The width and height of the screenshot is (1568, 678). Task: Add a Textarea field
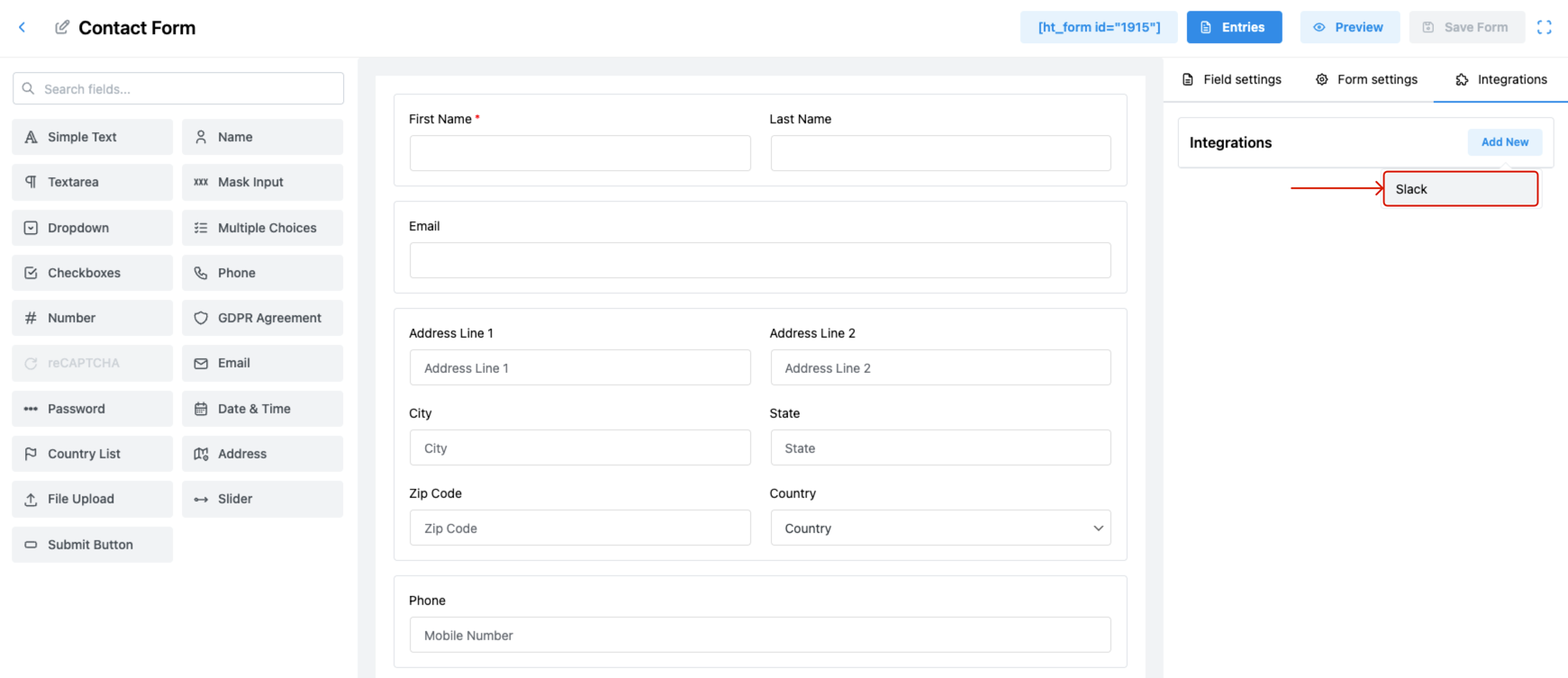tap(93, 182)
